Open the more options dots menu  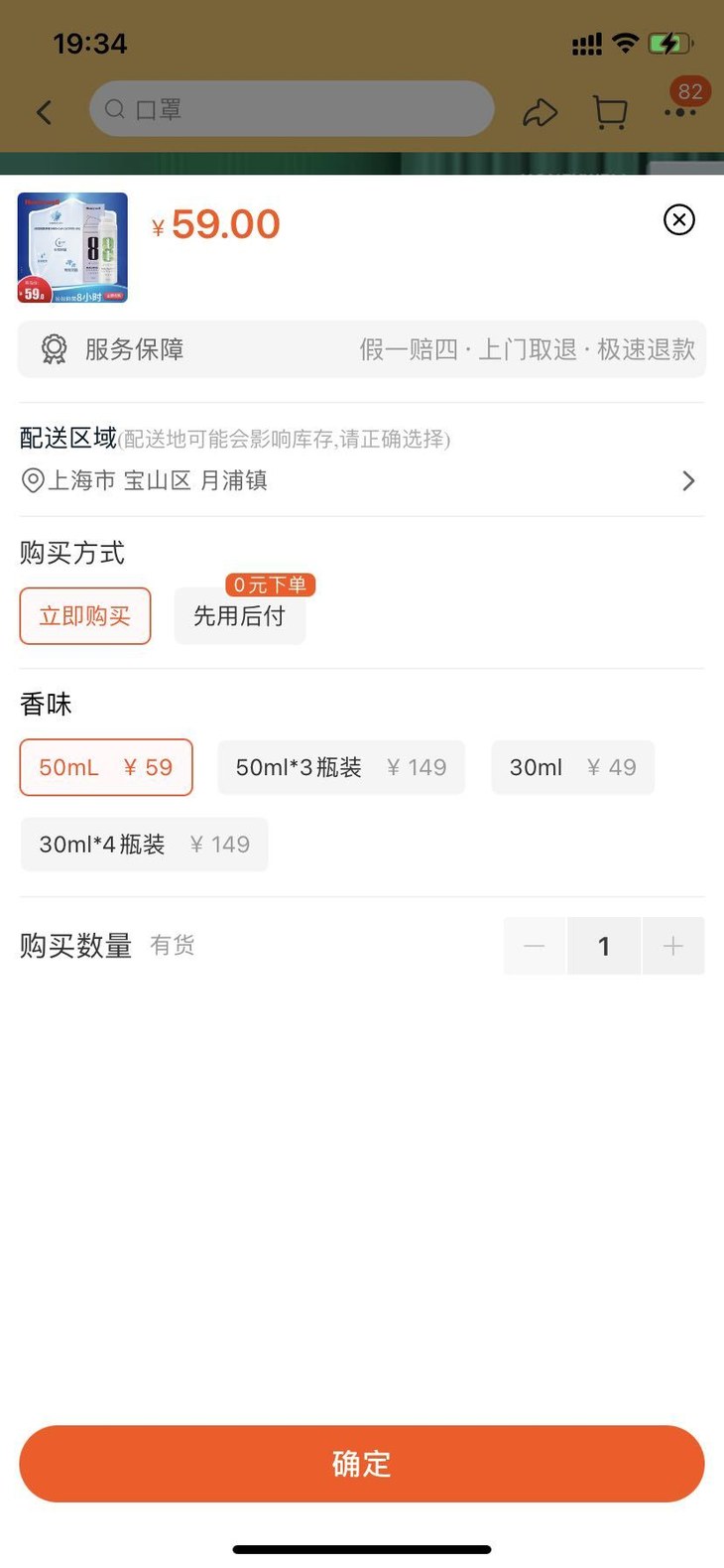pyautogui.click(x=680, y=112)
